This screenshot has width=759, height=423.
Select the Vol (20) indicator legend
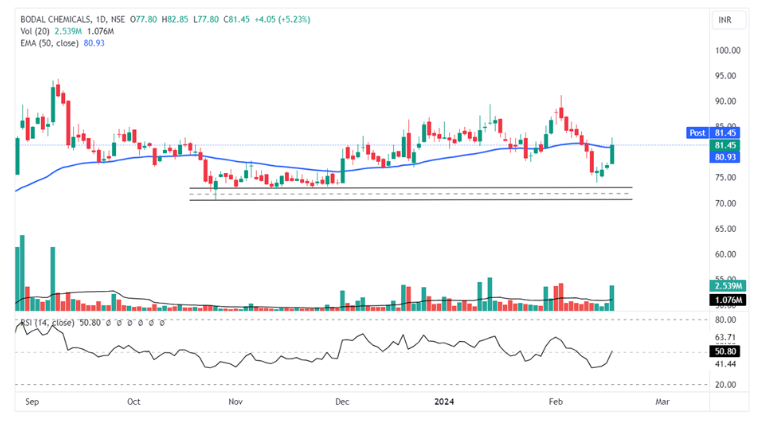[x=36, y=31]
